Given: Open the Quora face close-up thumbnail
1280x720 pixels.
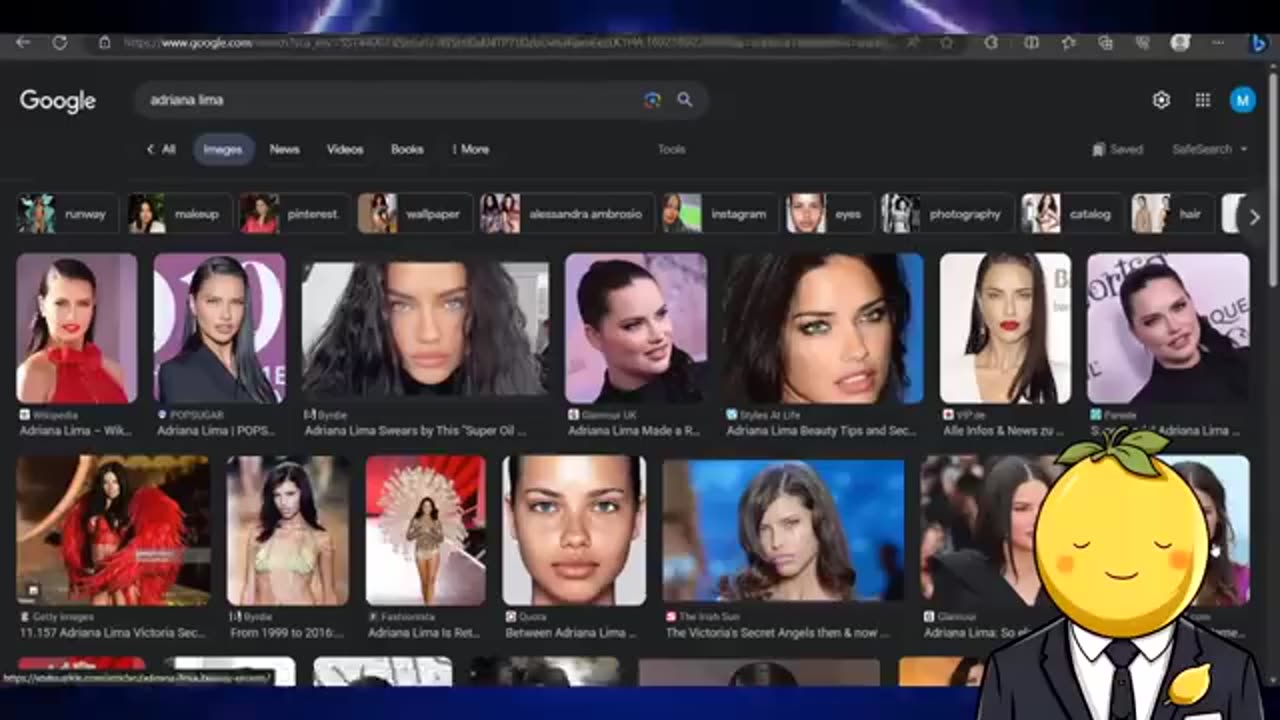Looking at the screenshot, I should tap(574, 530).
